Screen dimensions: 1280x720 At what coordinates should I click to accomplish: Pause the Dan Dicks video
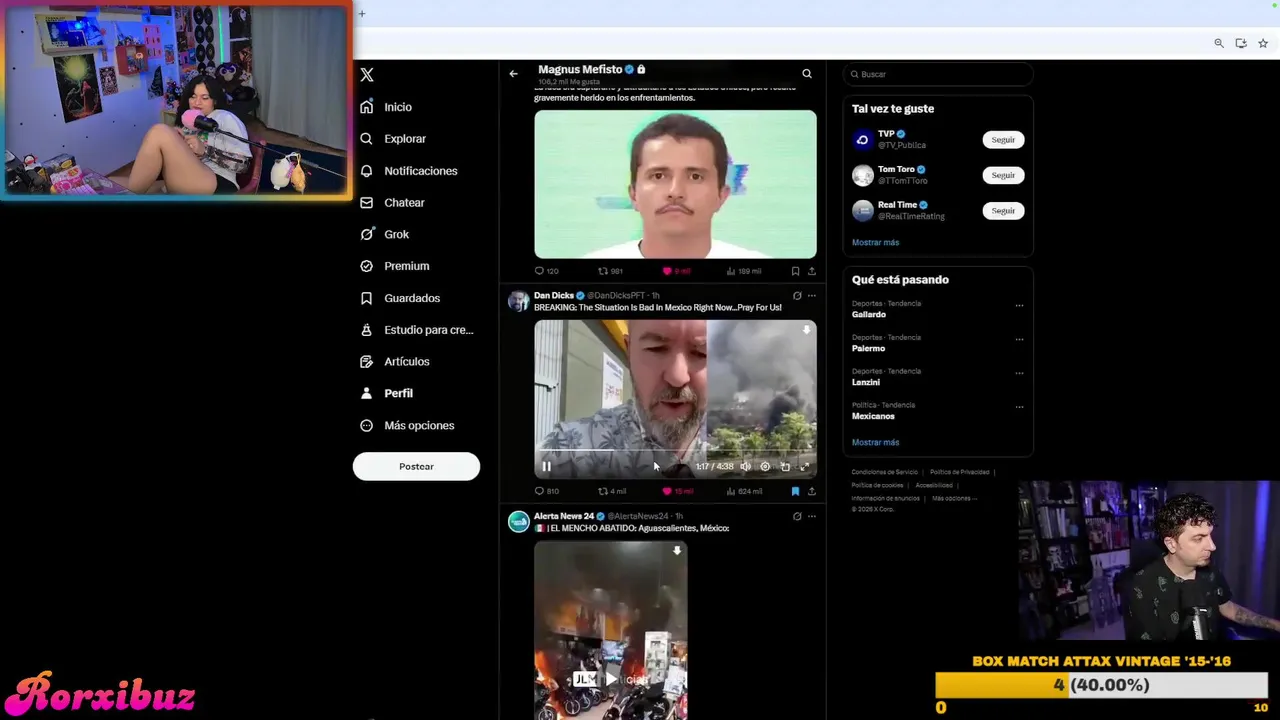(547, 466)
